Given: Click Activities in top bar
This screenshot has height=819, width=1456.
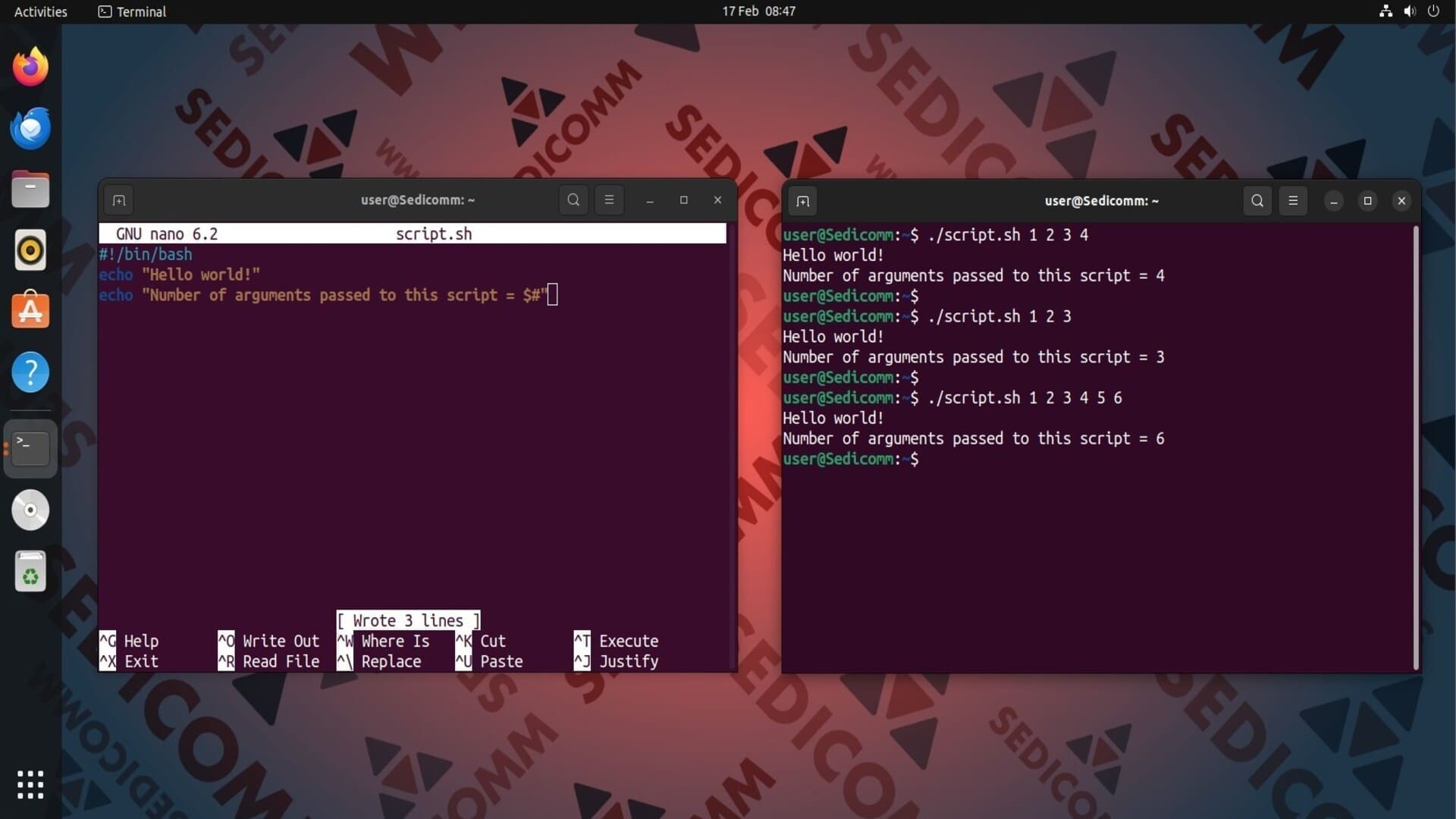Looking at the screenshot, I should tap(41, 11).
